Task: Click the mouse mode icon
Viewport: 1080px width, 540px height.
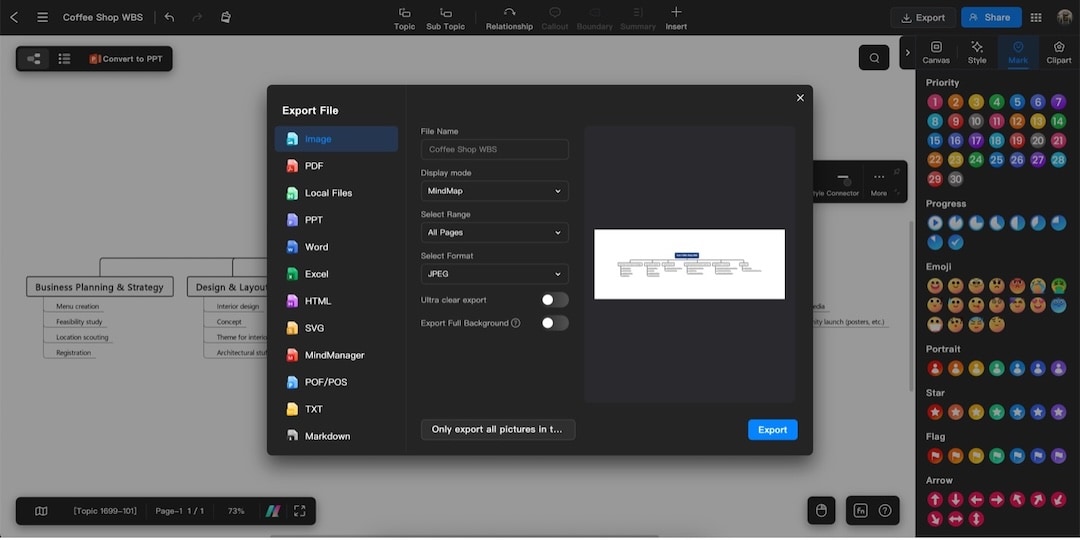Action: pyautogui.click(x=821, y=510)
